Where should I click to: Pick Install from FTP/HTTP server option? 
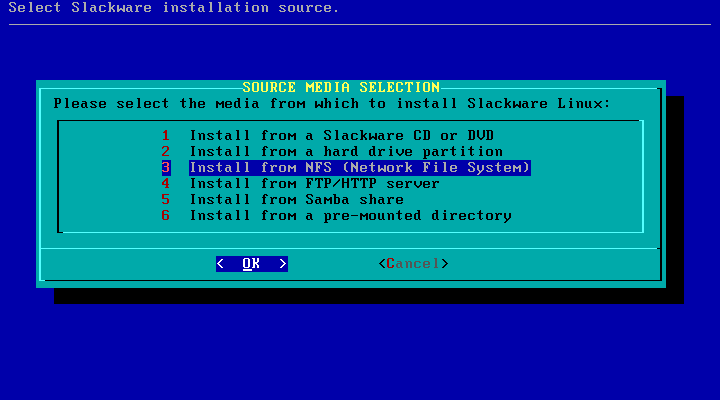tap(315, 184)
